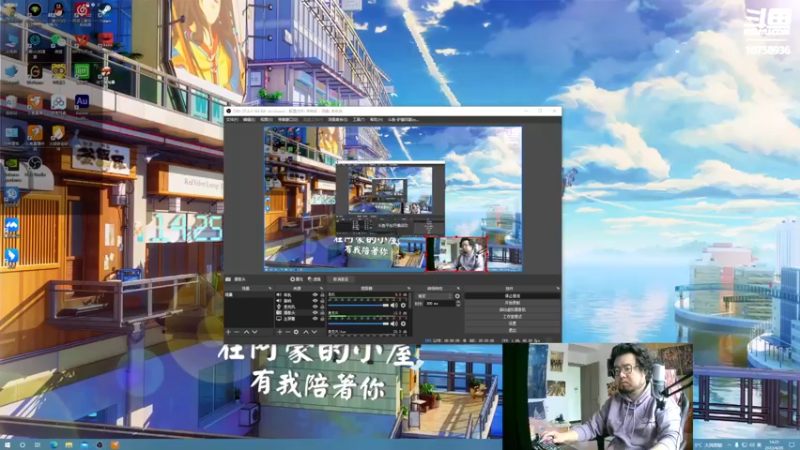Select 摄像头 row in Sources list
Image resolution: width=800 pixels, height=450 pixels.
coord(300,313)
